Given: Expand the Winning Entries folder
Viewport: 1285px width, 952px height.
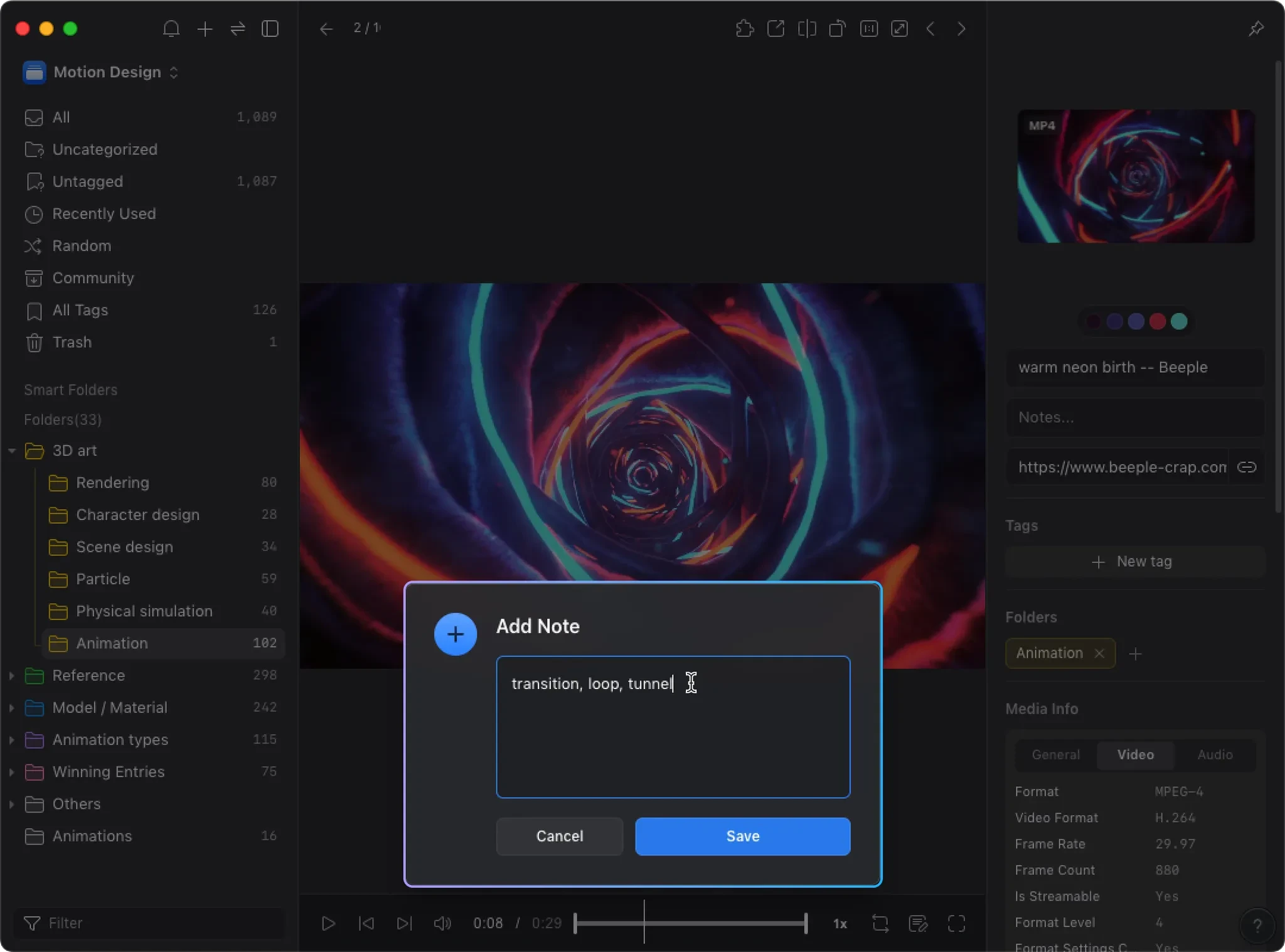Looking at the screenshot, I should (12, 772).
